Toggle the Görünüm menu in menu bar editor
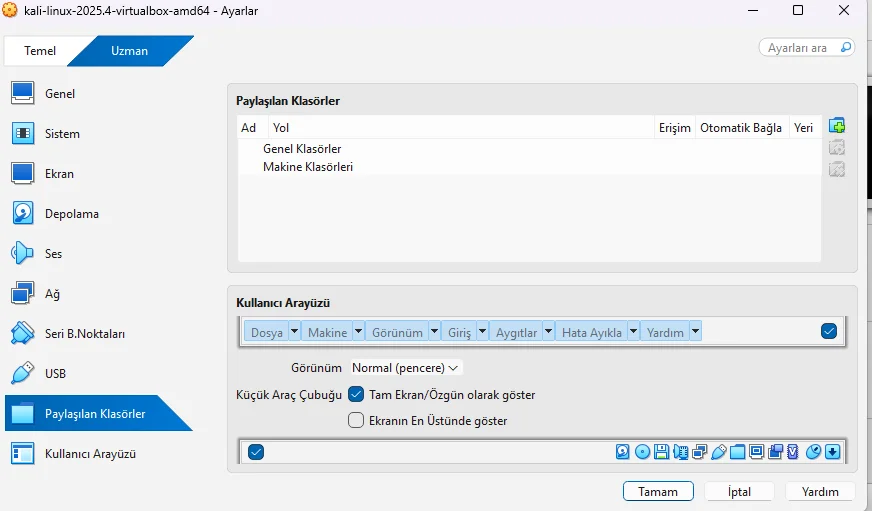The image size is (872, 511). [x=397, y=332]
